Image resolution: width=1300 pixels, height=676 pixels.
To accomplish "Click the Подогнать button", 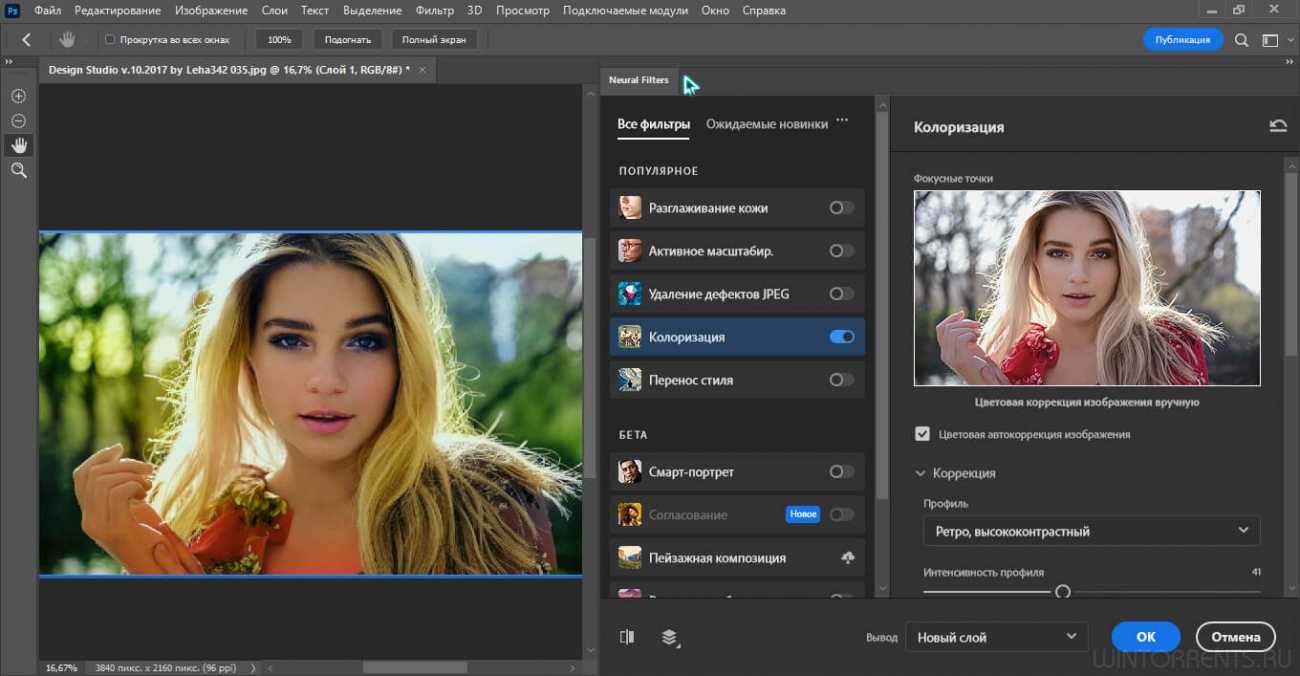I will click(x=348, y=40).
